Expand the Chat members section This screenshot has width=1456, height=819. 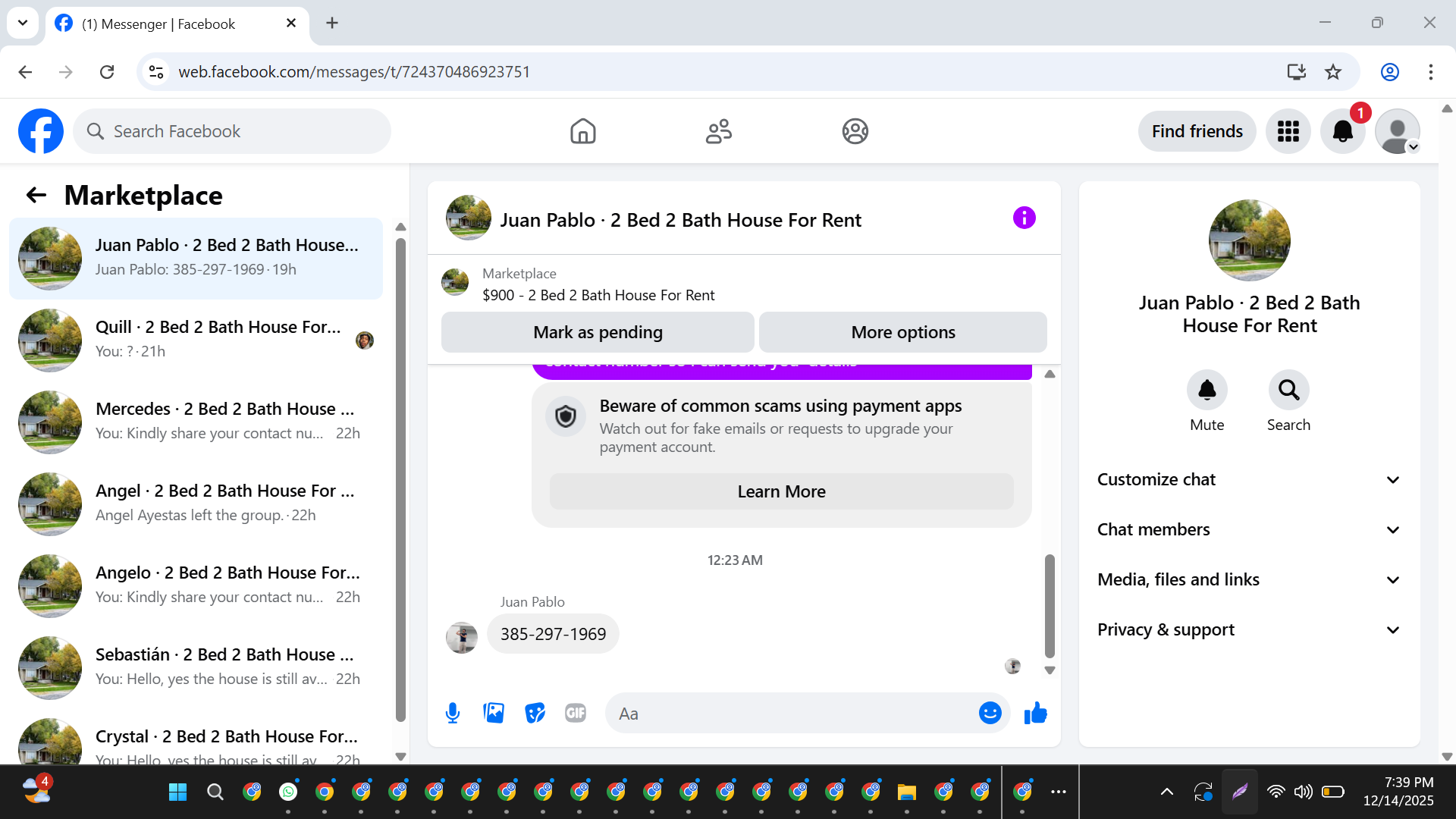(x=1249, y=529)
